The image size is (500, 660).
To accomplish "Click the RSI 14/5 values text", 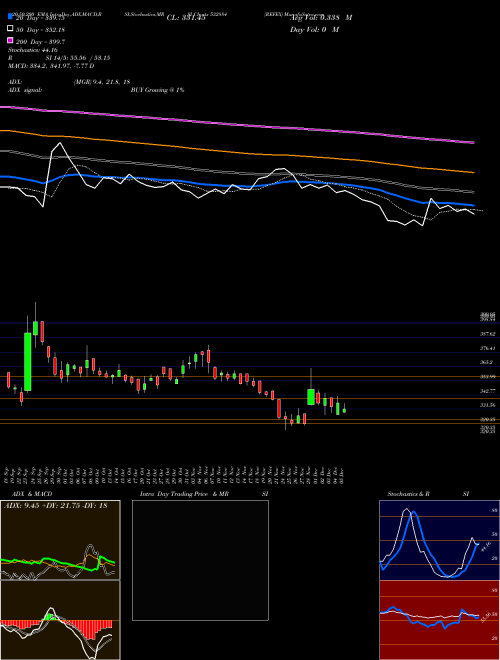I will [x=78, y=58].
